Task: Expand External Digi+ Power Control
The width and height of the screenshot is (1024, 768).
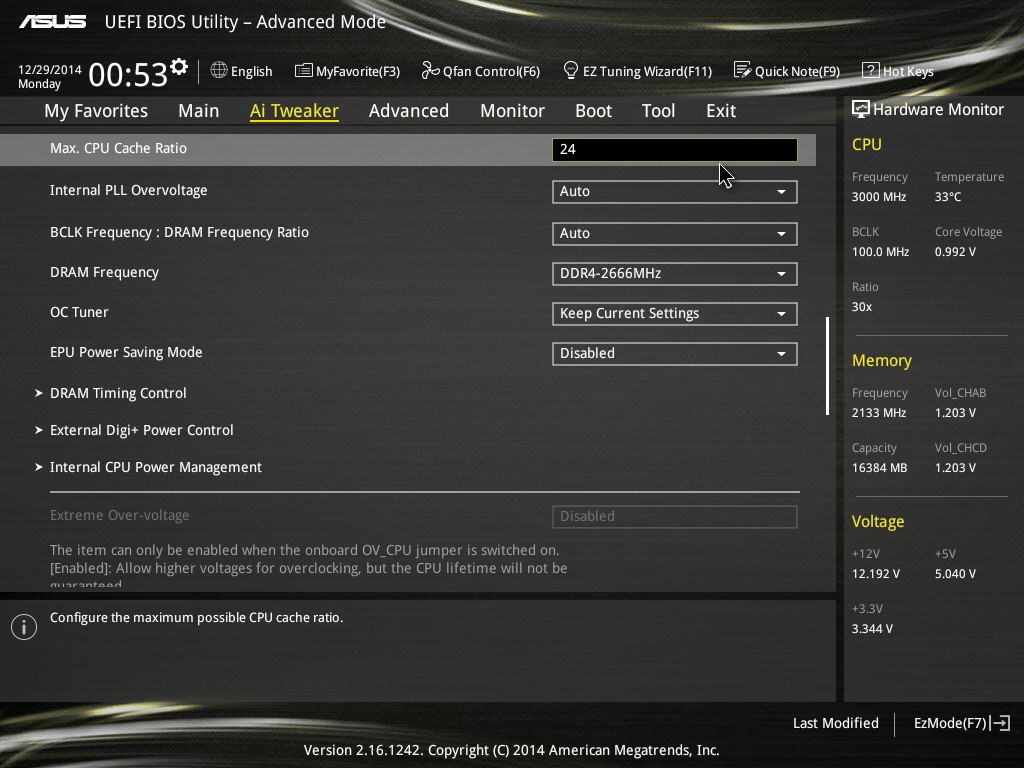Action: (x=142, y=430)
